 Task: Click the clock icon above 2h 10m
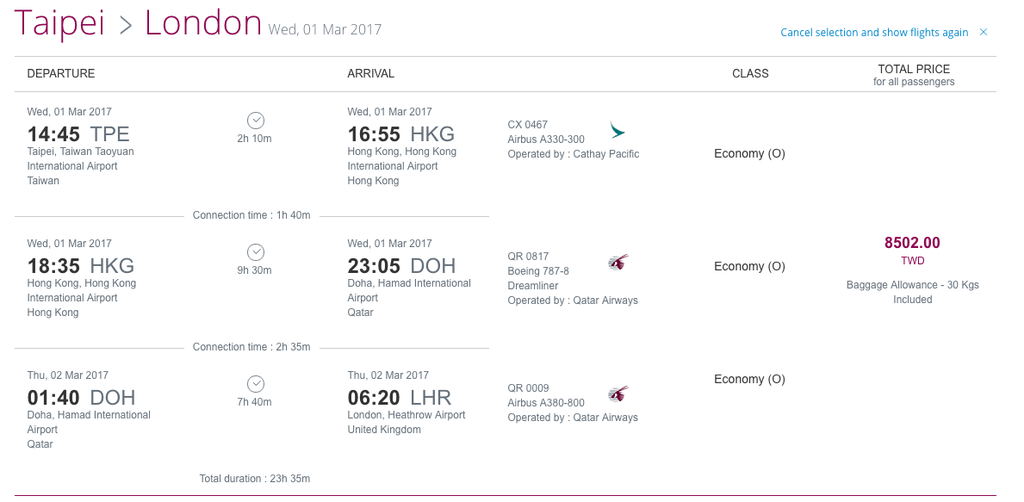click(255, 120)
